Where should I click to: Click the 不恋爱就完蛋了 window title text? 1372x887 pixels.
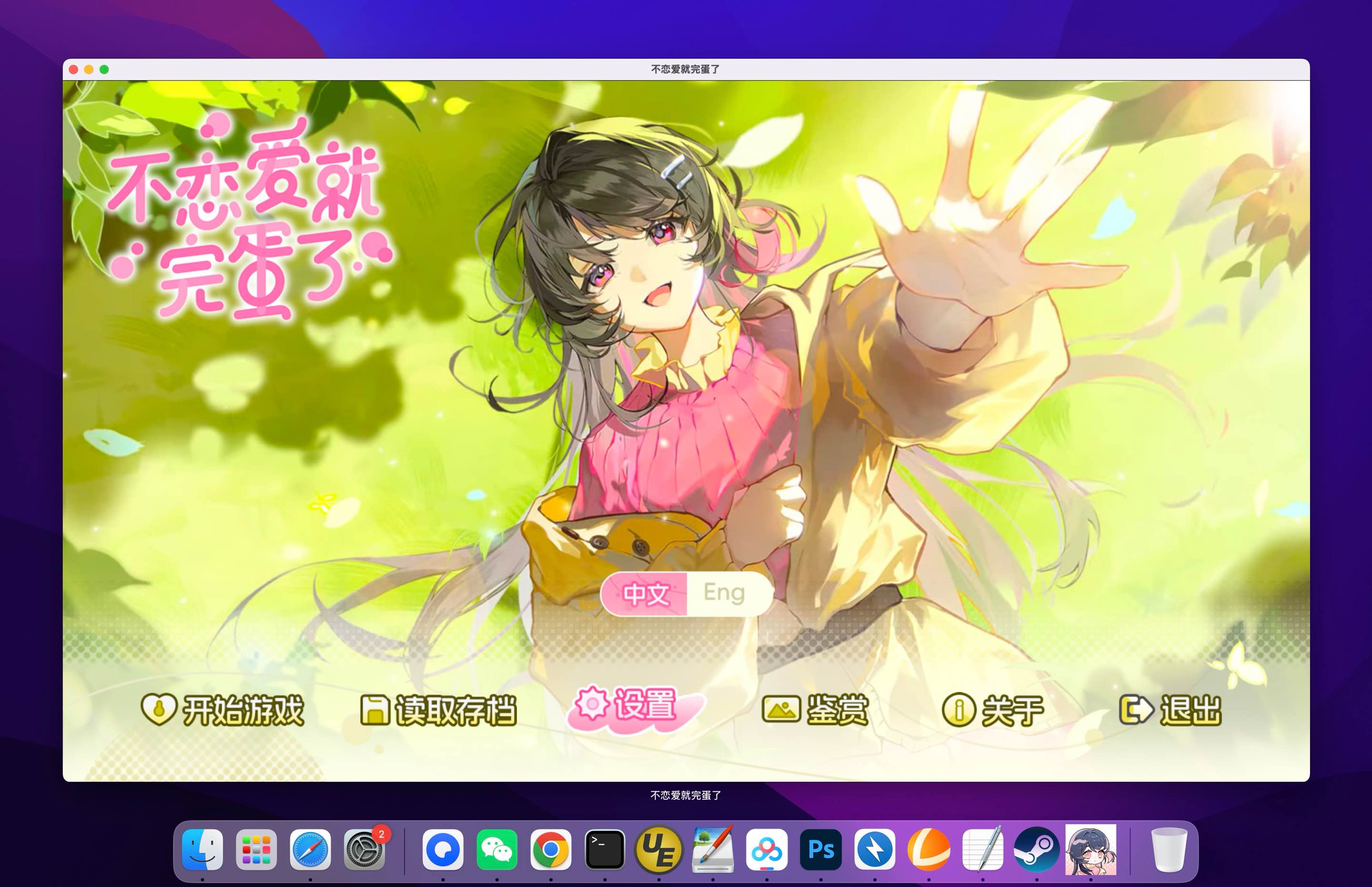point(686,69)
